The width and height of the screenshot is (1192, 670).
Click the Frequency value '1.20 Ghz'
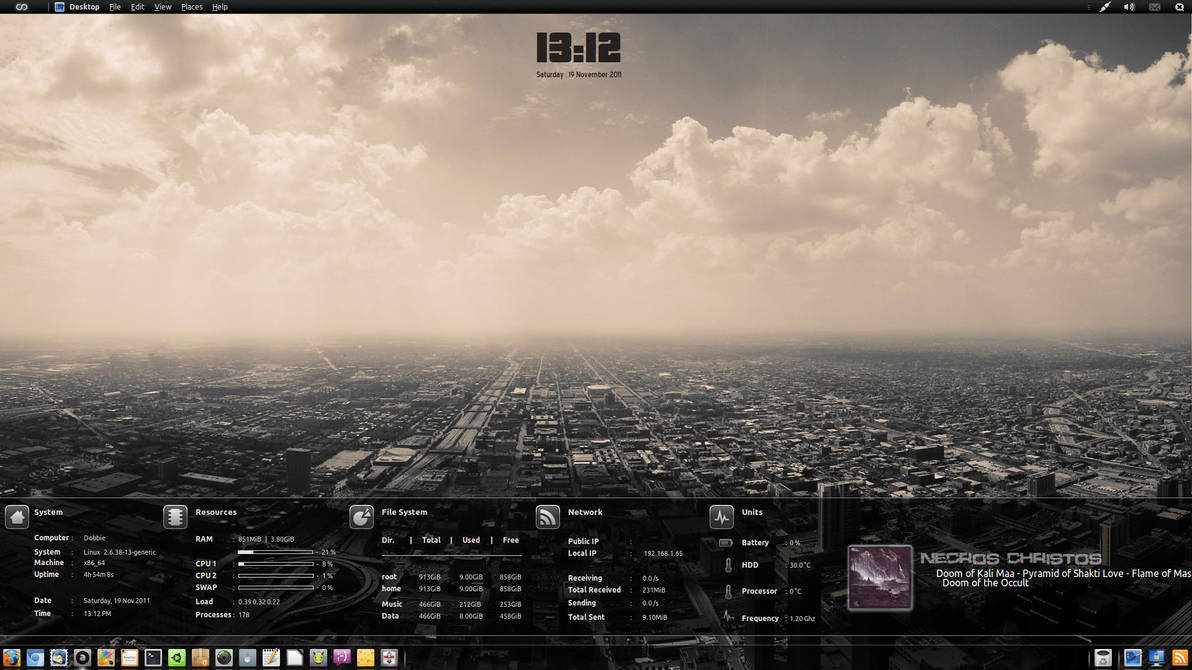click(802, 619)
